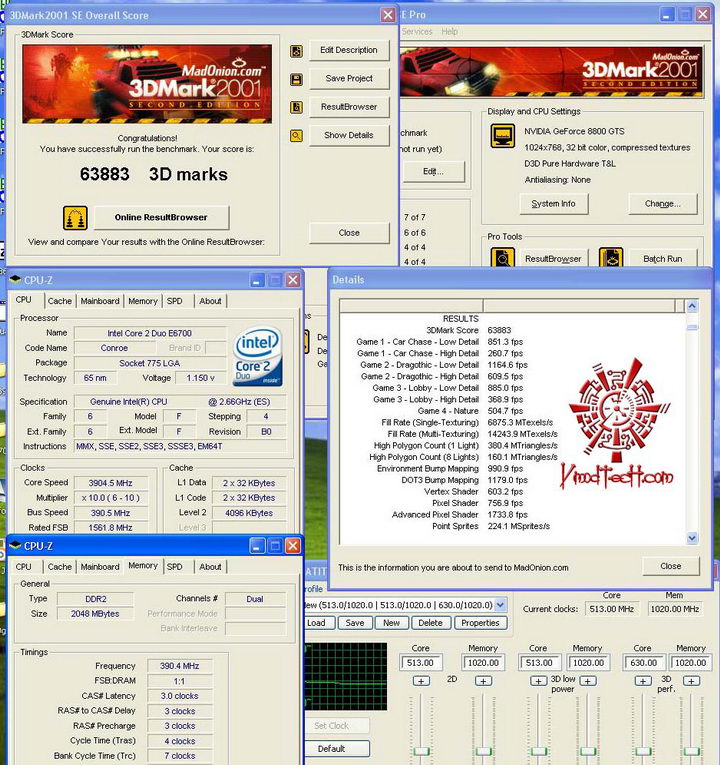Click the ResultBrowser document icon
The image size is (720, 765).
pyautogui.click(x=296, y=107)
